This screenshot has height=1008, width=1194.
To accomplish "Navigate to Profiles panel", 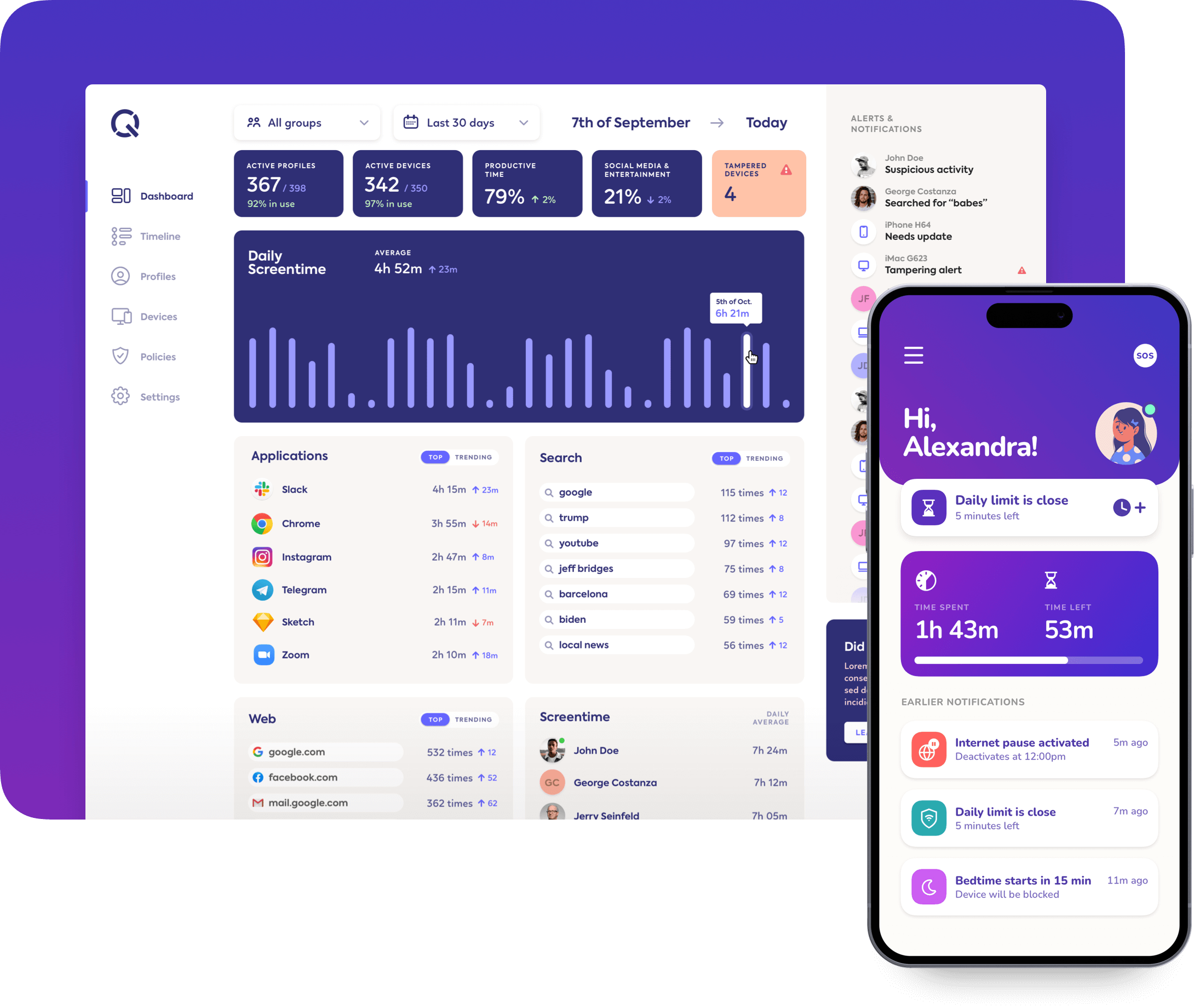I will pos(156,276).
